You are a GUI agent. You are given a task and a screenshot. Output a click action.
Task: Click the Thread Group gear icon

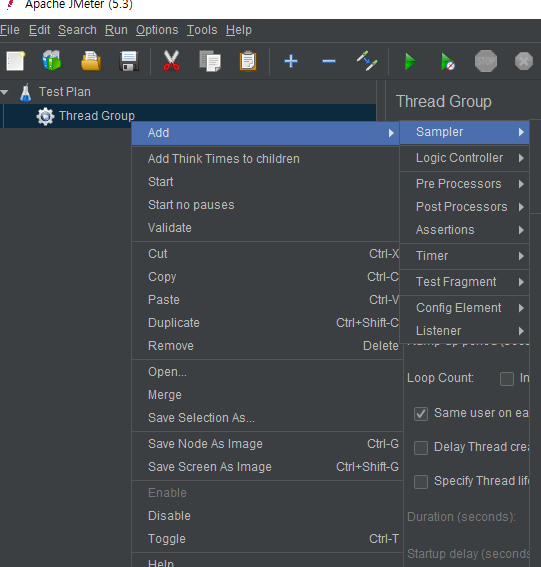click(x=45, y=116)
